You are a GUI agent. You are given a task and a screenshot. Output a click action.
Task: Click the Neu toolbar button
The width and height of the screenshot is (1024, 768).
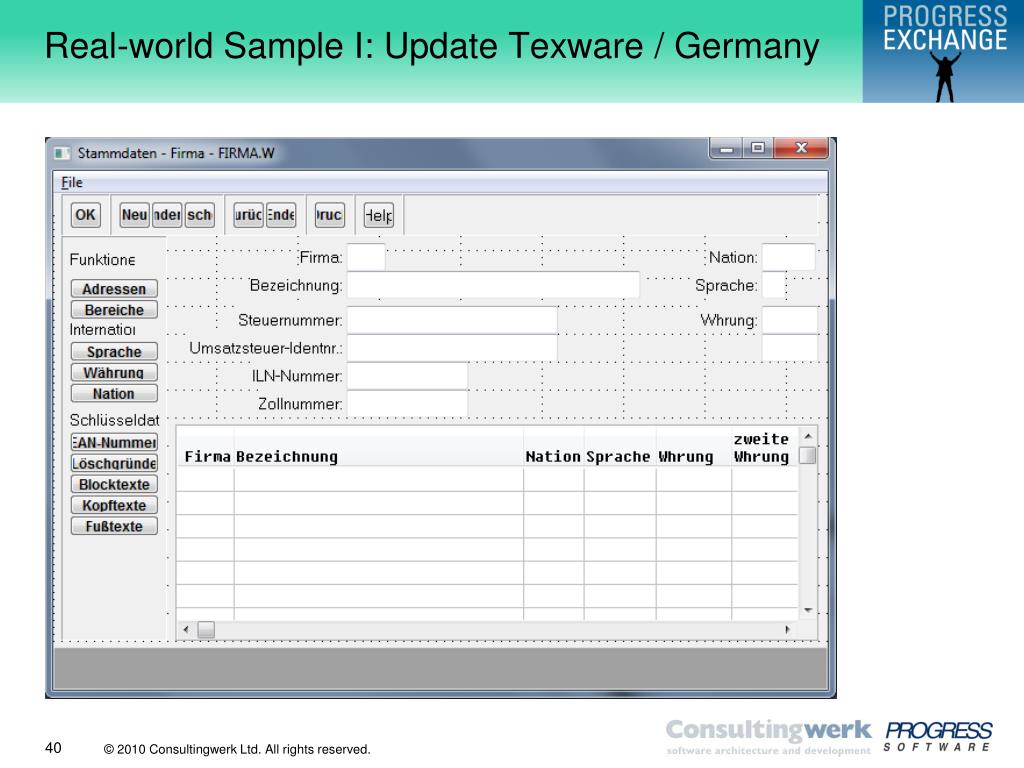[x=135, y=215]
